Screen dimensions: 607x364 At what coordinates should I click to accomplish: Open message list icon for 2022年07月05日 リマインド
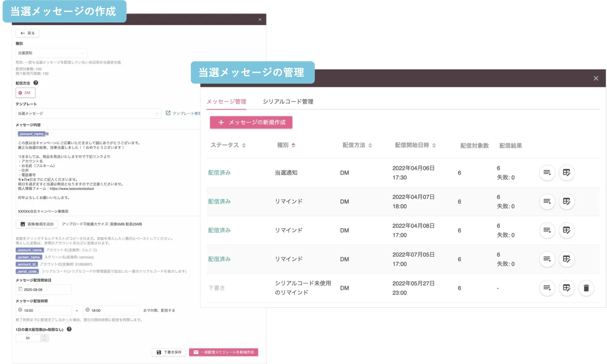(x=547, y=259)
